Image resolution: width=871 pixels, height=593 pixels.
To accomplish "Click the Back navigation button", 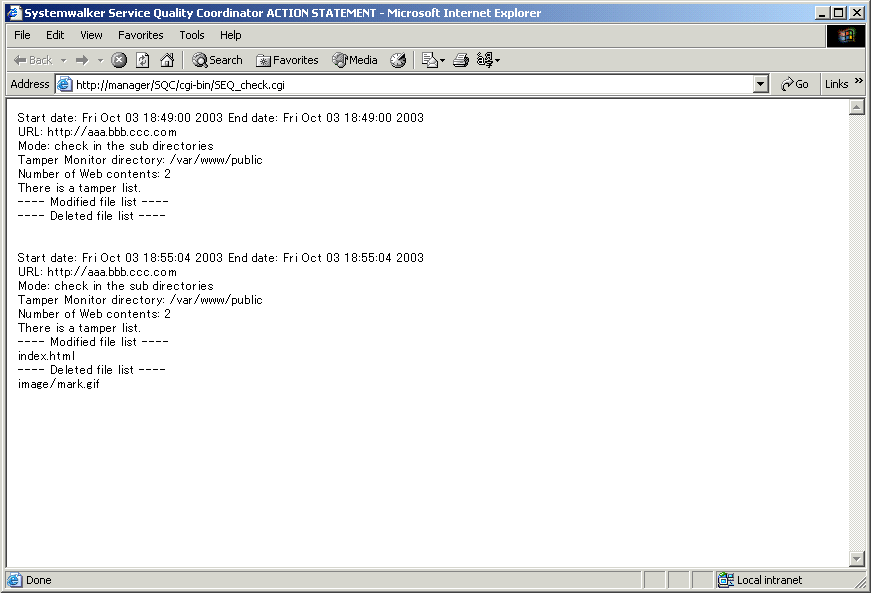I will 33,60.
